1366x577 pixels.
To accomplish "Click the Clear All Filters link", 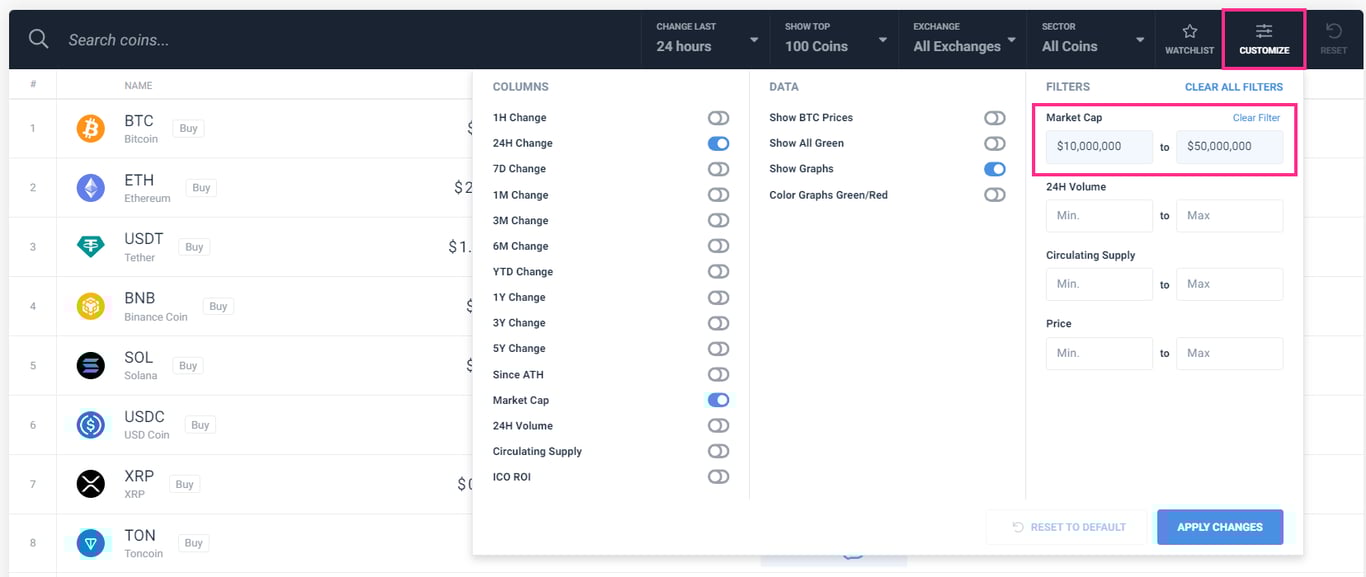I will 1233,87.
